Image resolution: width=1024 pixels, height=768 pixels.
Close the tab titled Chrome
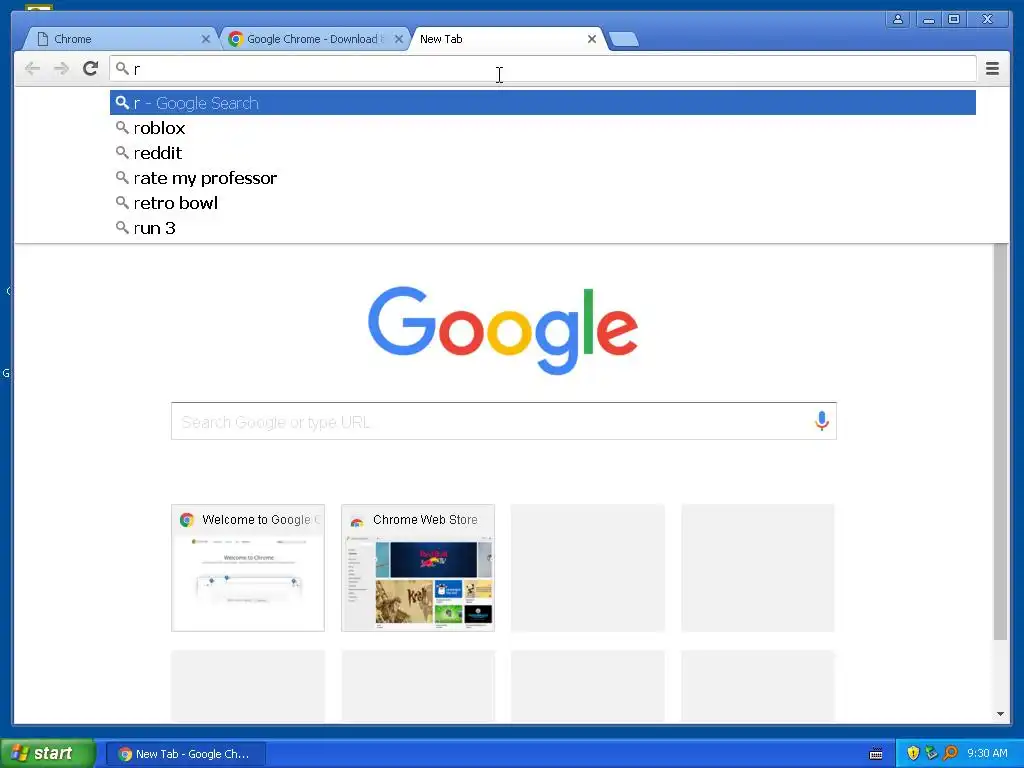click(206, 39)
